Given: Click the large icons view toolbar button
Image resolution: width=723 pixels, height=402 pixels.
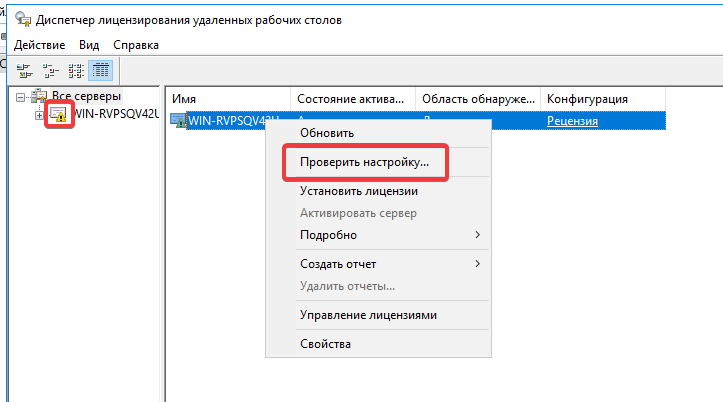Looking at the screenshot, I should coord(24,70).
